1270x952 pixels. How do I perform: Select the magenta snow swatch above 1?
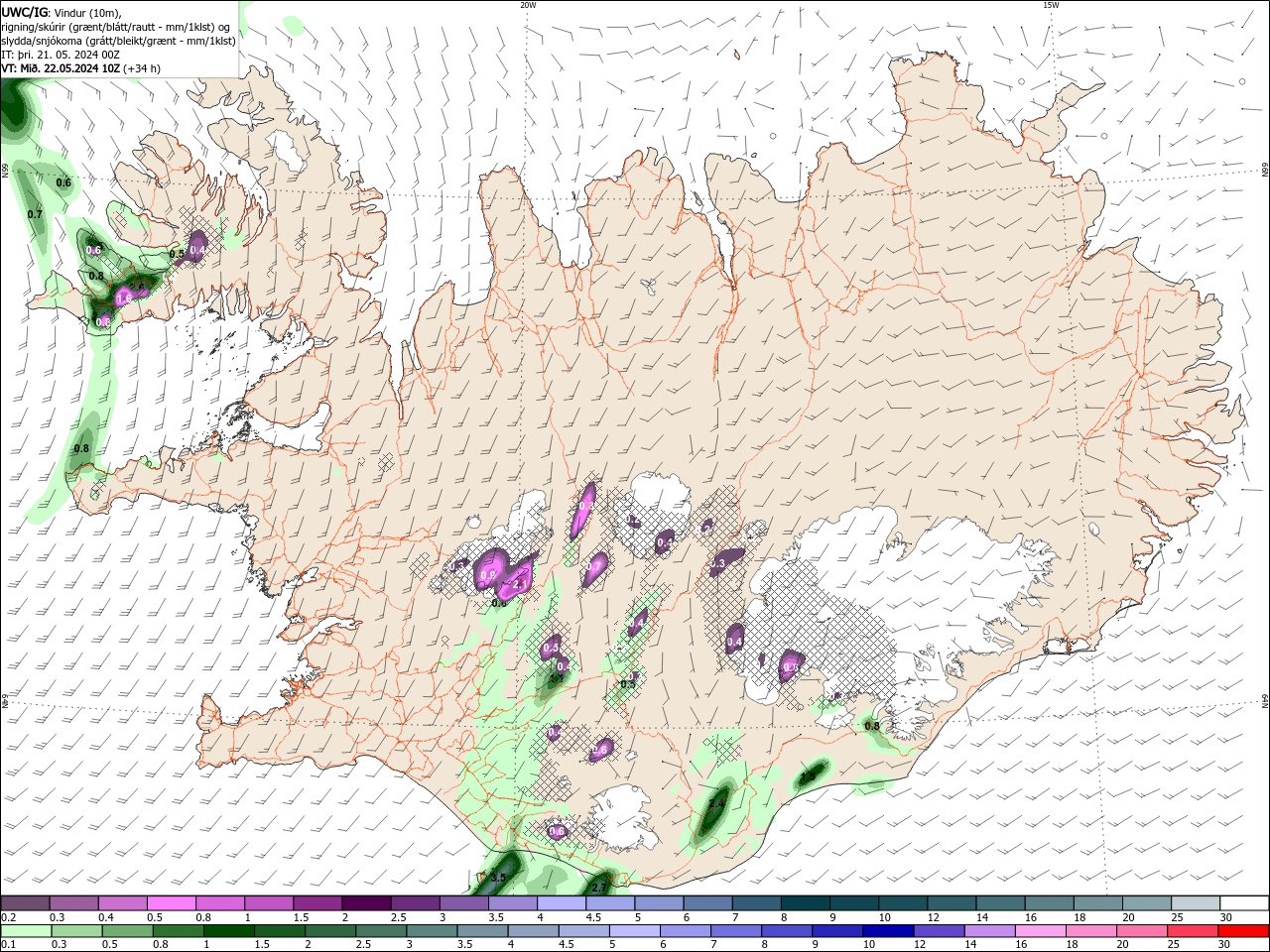click(269, 902)
